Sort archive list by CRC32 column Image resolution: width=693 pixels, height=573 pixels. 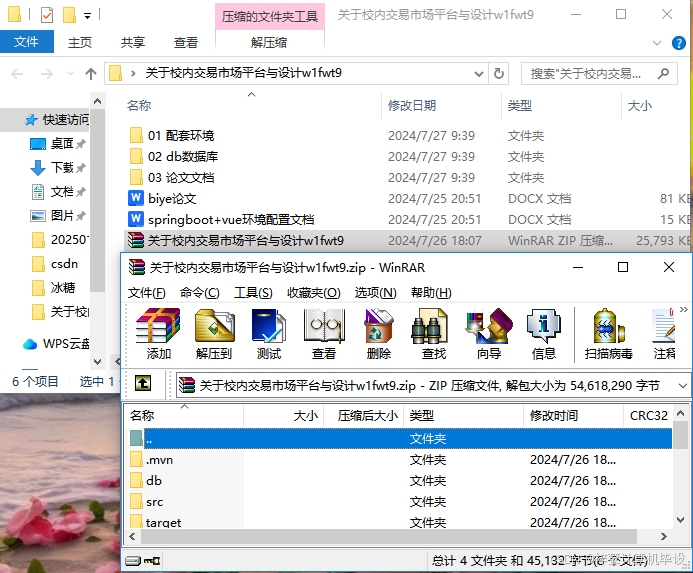click(648, 416)
